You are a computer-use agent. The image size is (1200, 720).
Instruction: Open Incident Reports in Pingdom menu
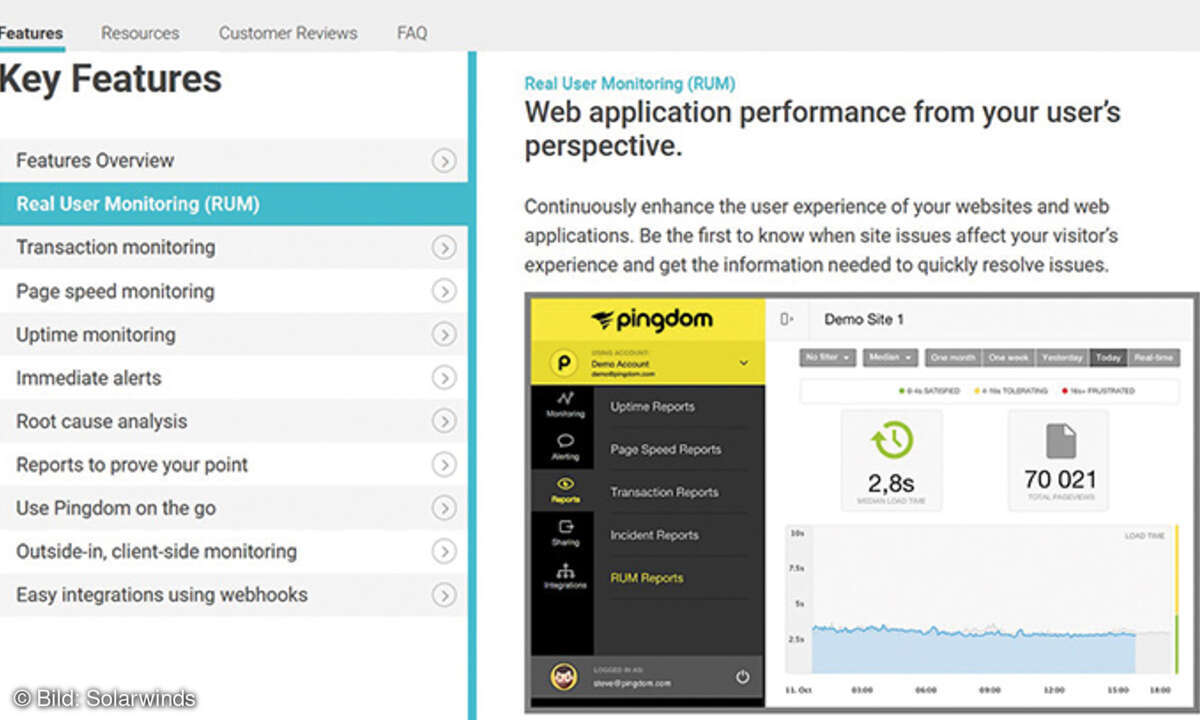pyautogui.click(x=655, y=536)
